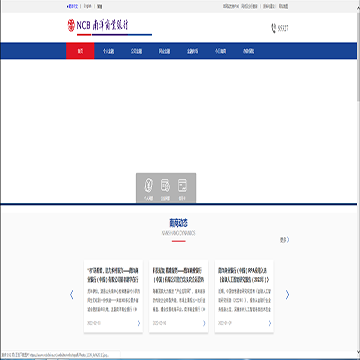Open the fourth item in blue navigation bar

coord(164,51)
